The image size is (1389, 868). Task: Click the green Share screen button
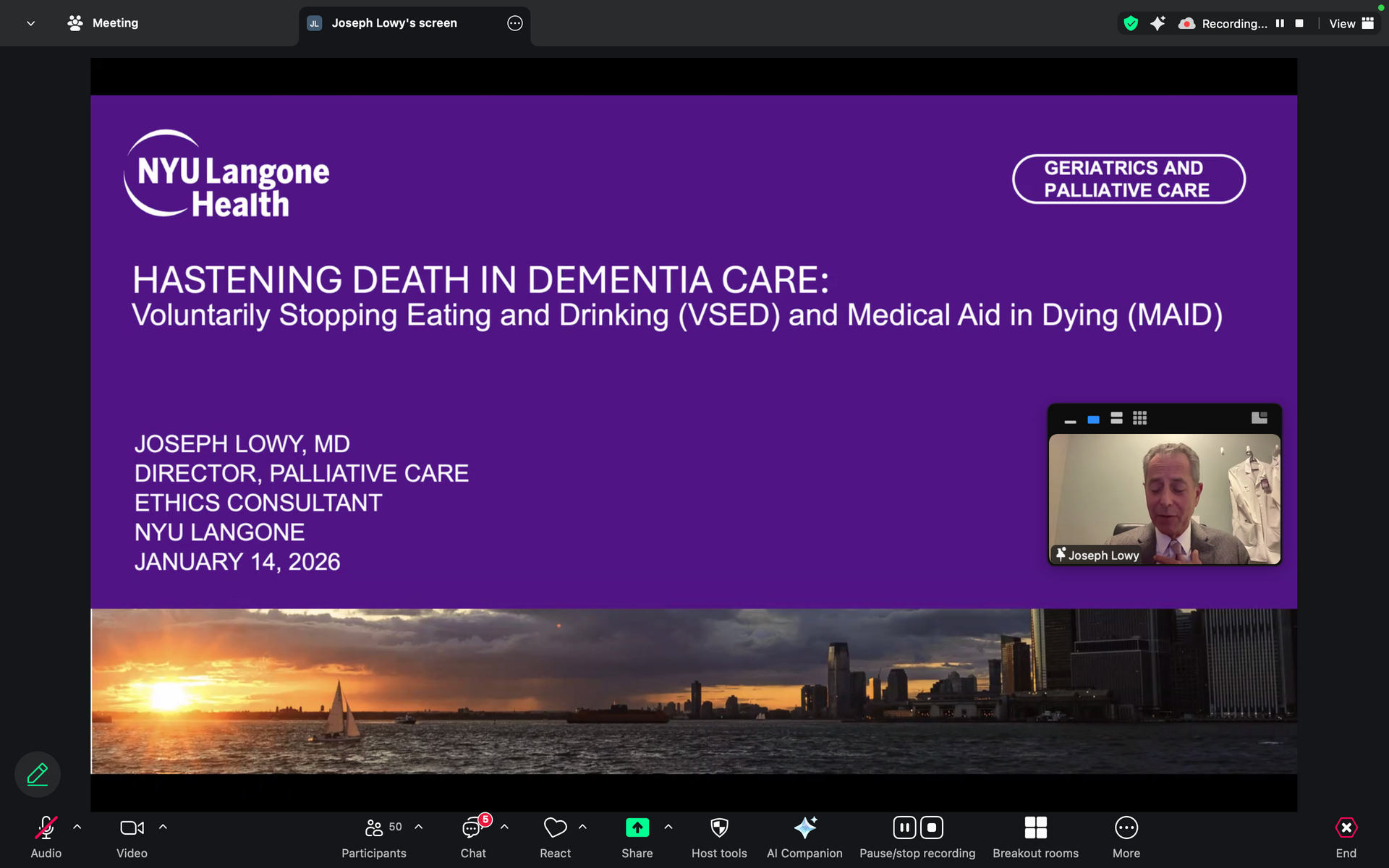tap(637, 828)
